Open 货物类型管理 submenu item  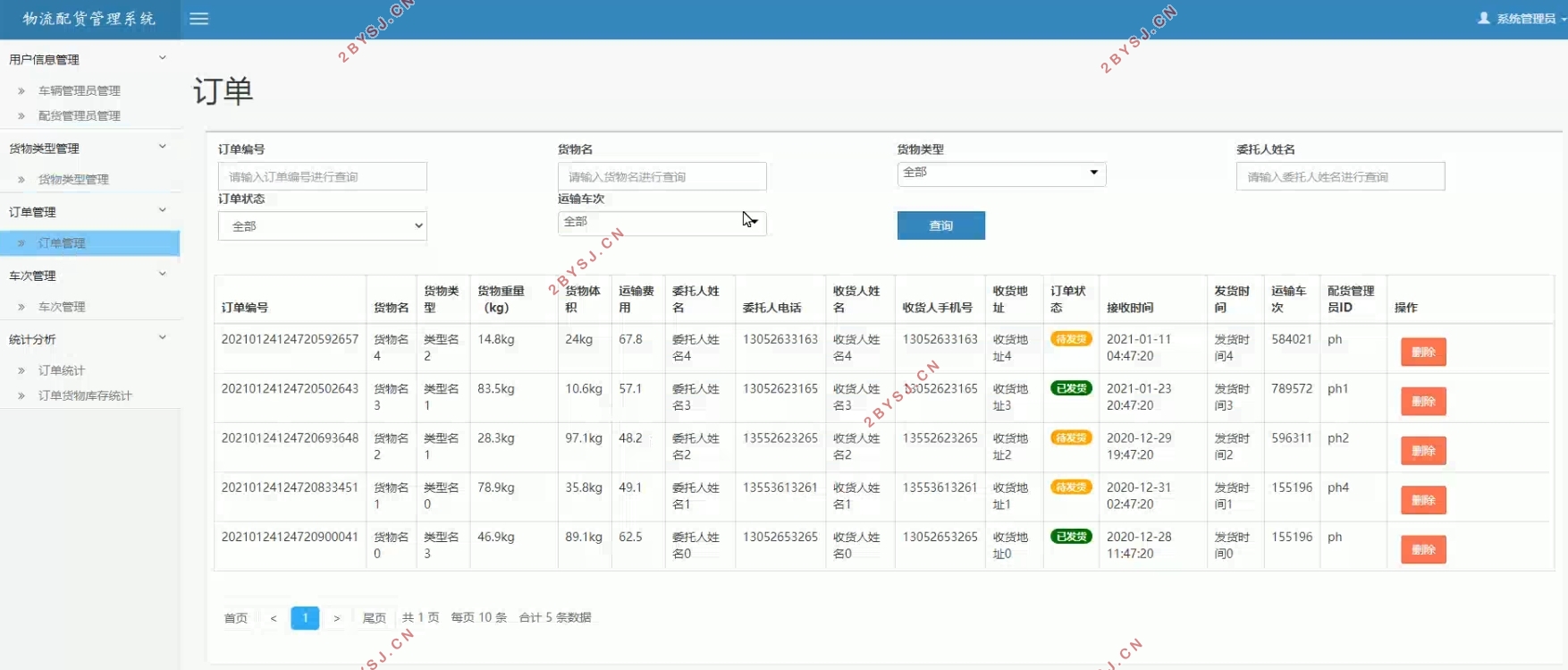(x=73, y=179)
